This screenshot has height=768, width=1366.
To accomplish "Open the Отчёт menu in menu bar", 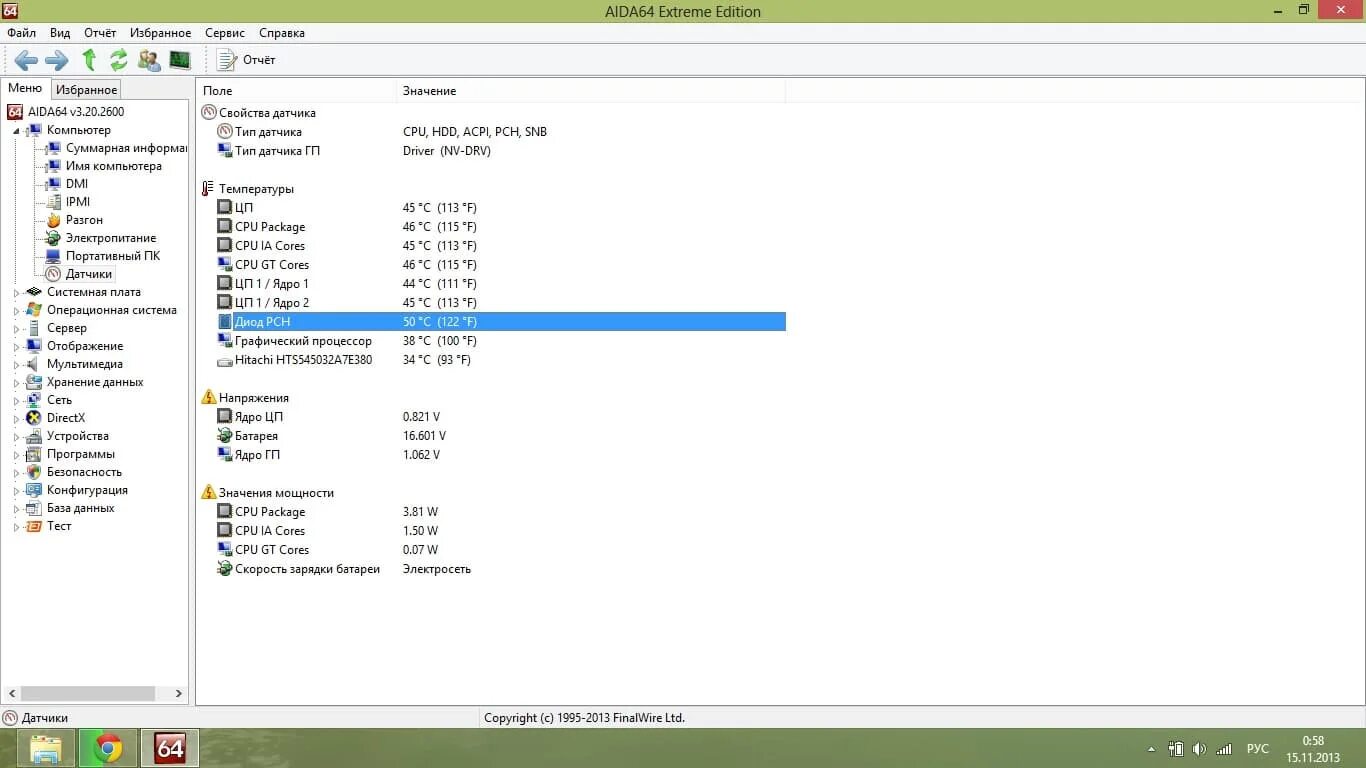I will click(x=100, y=33).
